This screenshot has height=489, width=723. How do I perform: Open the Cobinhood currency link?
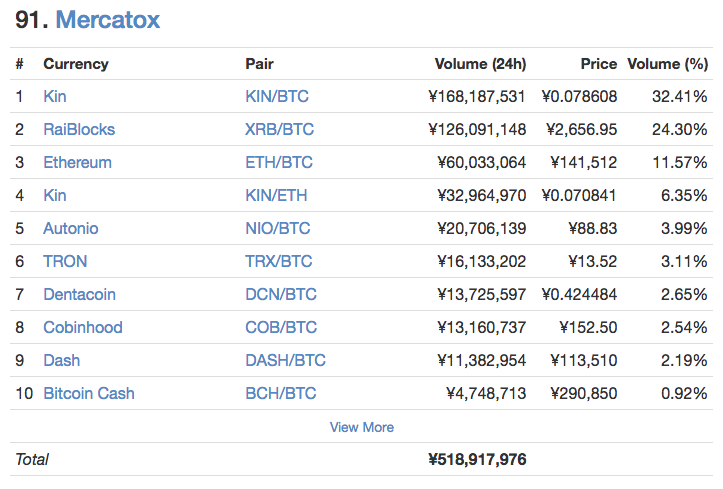(x=83, y=328)
